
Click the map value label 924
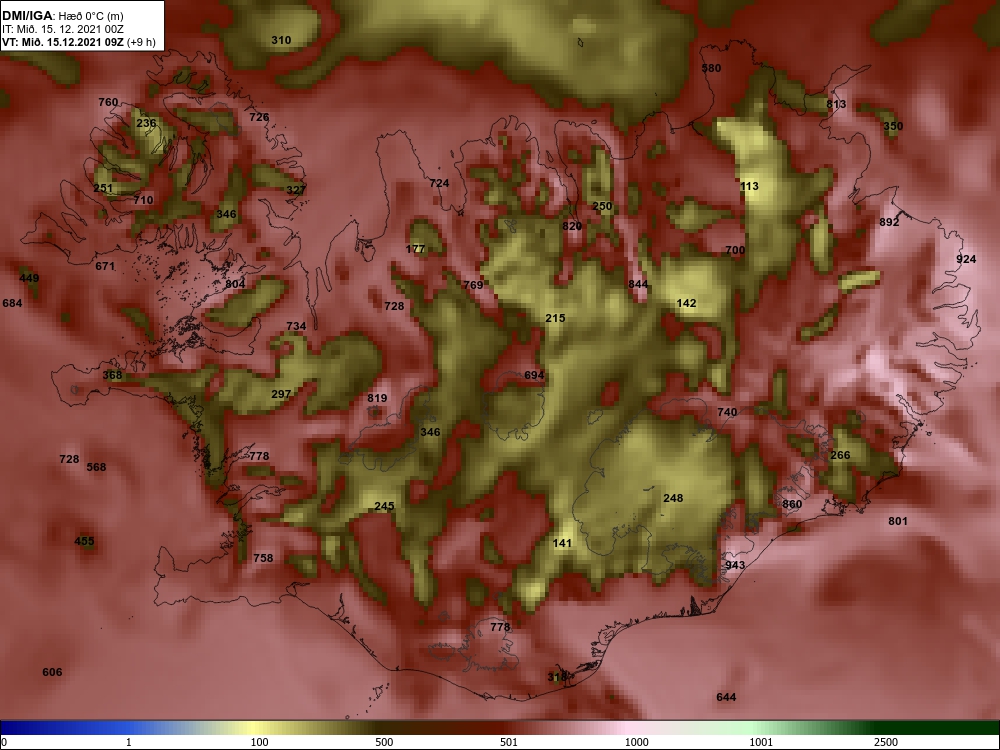pyautogui.click(x=966, y=259)
